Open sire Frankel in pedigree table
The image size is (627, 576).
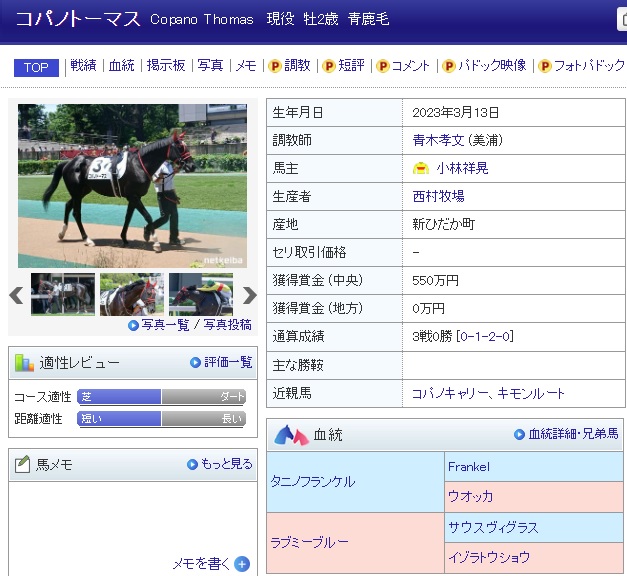click(x=469, y=466)
